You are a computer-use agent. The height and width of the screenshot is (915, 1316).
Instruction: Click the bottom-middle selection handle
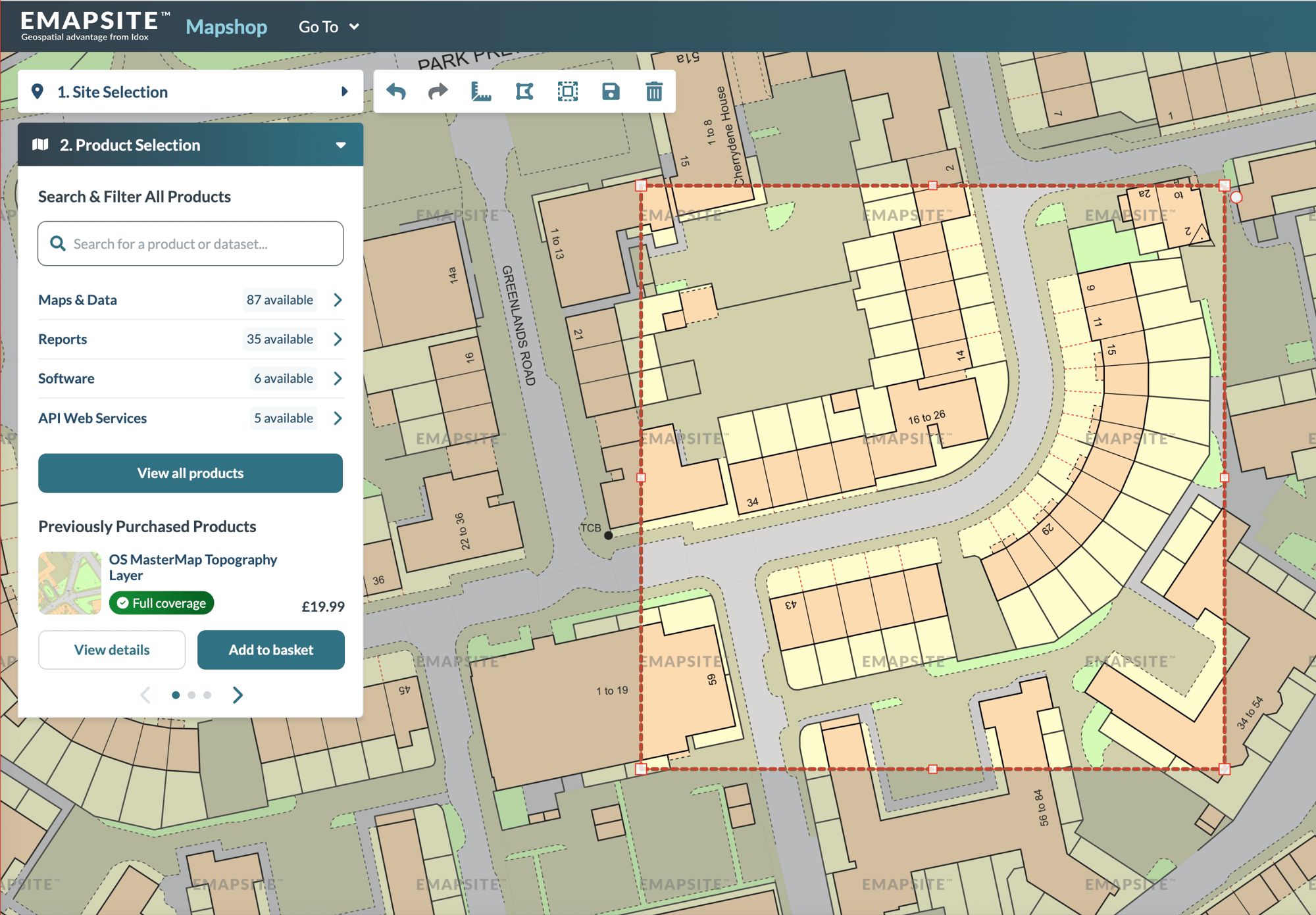(x=933, y=769)
